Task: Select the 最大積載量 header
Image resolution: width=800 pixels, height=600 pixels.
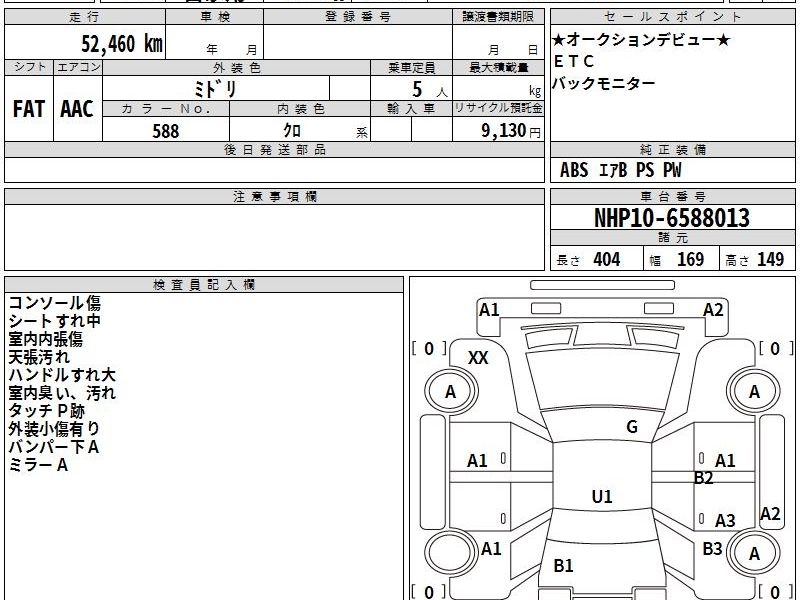Action: (x=499, y=67)
